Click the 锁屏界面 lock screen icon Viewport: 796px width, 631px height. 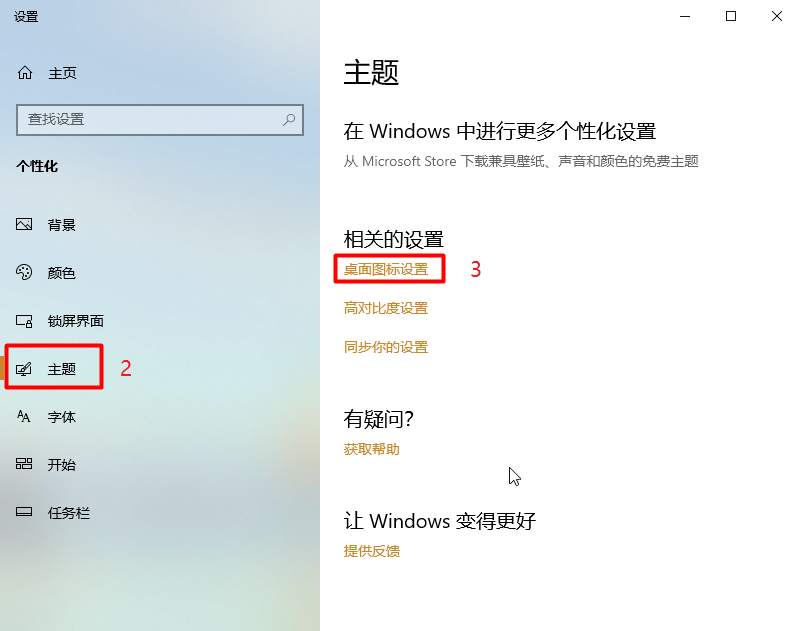[x=24, y=321]
